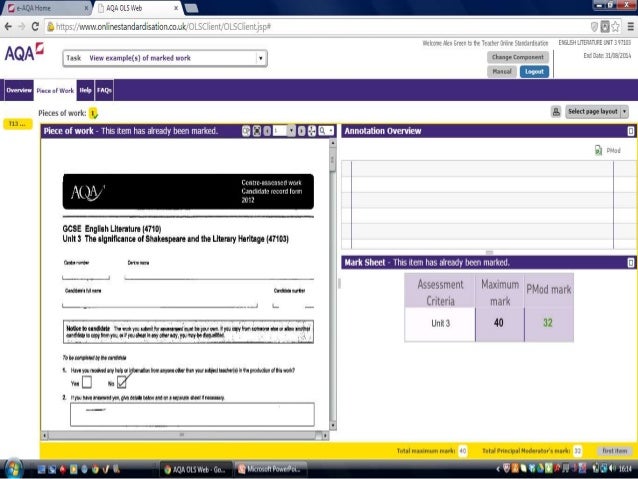This screenshot has width=638, height=479.
Task: Maximize the Mark Sheet panel
Action: pos(631,262)
